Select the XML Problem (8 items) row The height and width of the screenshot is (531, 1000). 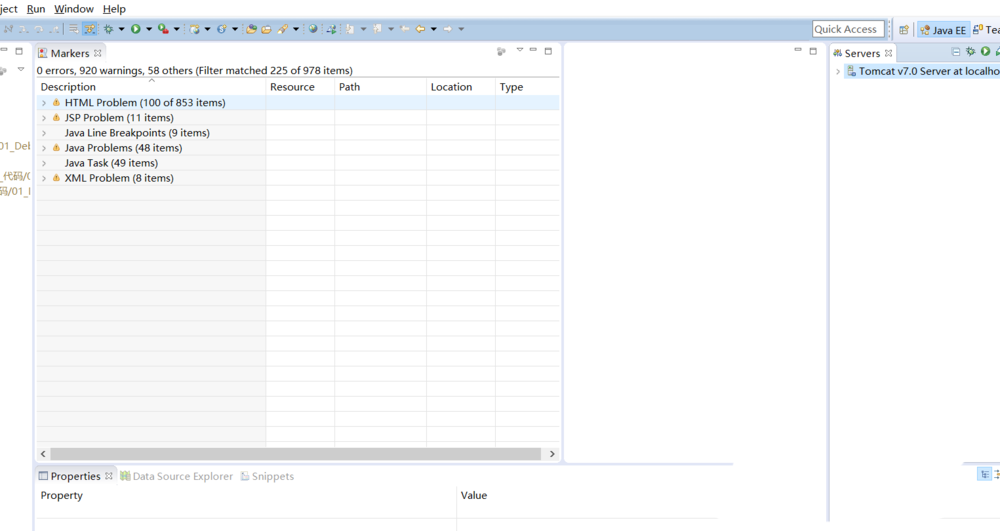(x=298, y=178)
